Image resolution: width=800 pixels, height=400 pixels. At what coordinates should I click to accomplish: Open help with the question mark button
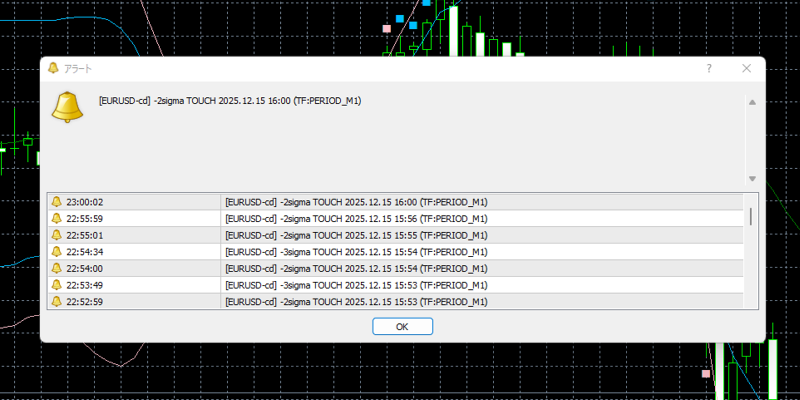[709, 68]
